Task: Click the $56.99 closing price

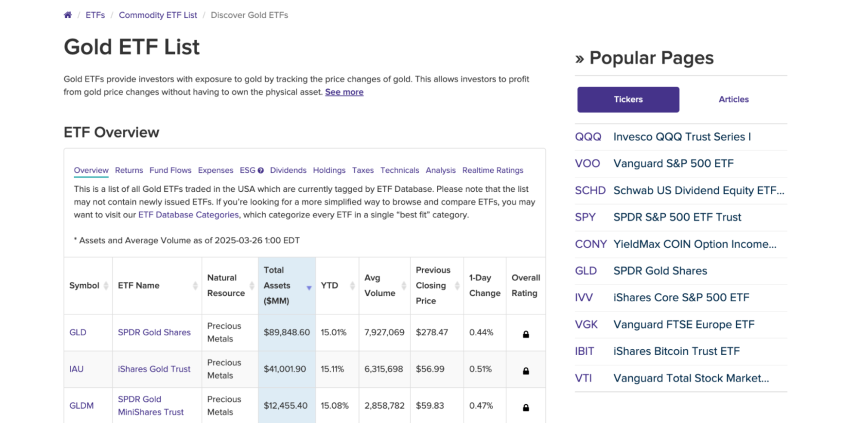Action: pos(430,369)
